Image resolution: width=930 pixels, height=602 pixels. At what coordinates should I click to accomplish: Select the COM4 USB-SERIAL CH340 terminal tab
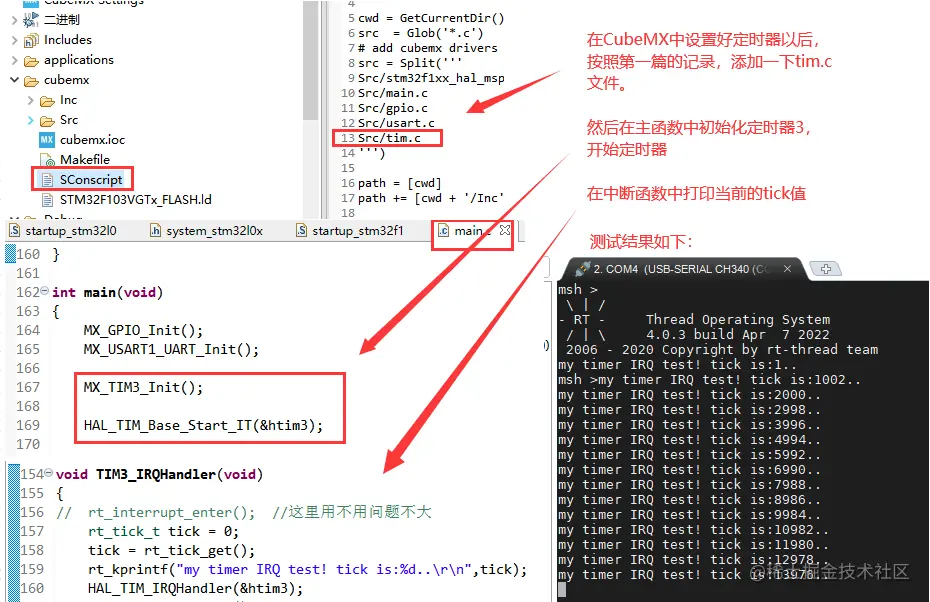point(681,269)
